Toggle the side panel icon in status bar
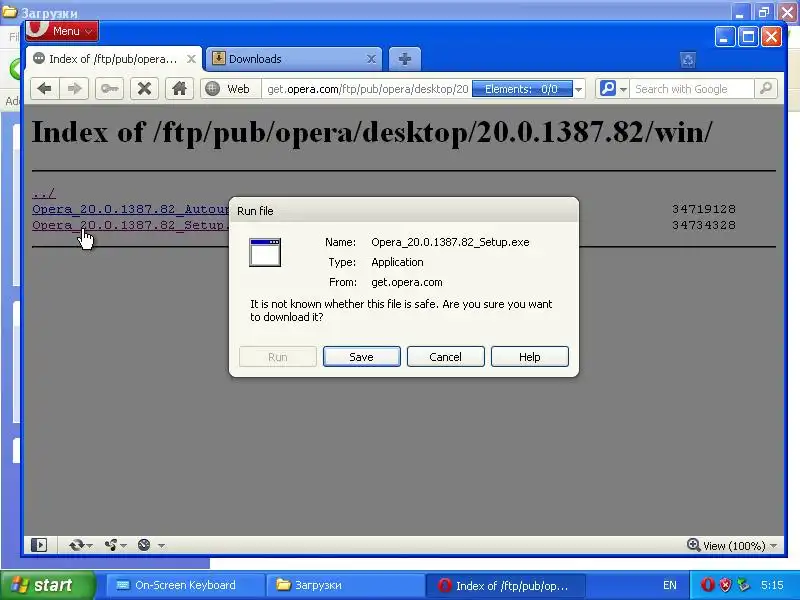This screenshot has width=800, height=600. pos(39,545)
